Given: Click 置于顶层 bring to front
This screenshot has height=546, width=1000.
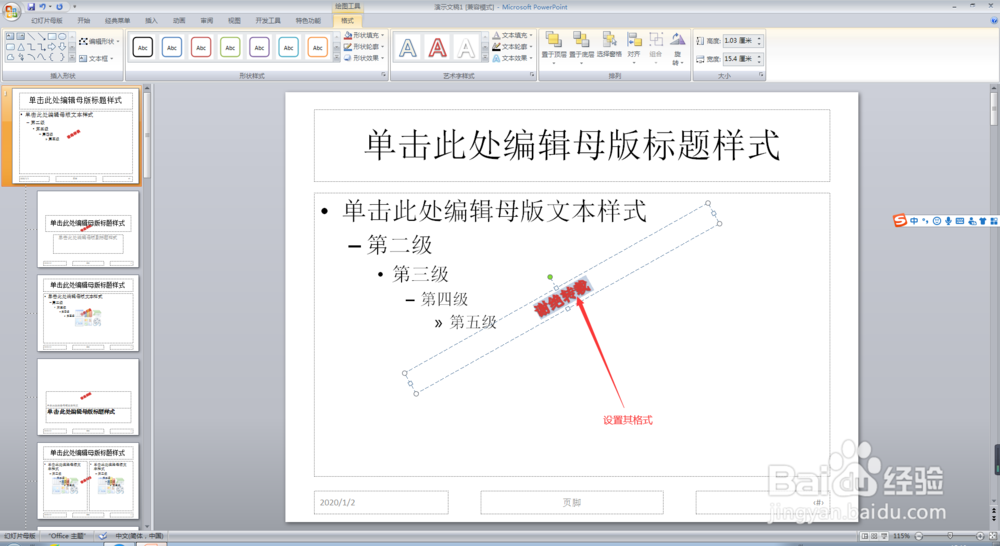Looking at the screenshot, I should click(554, 47).
